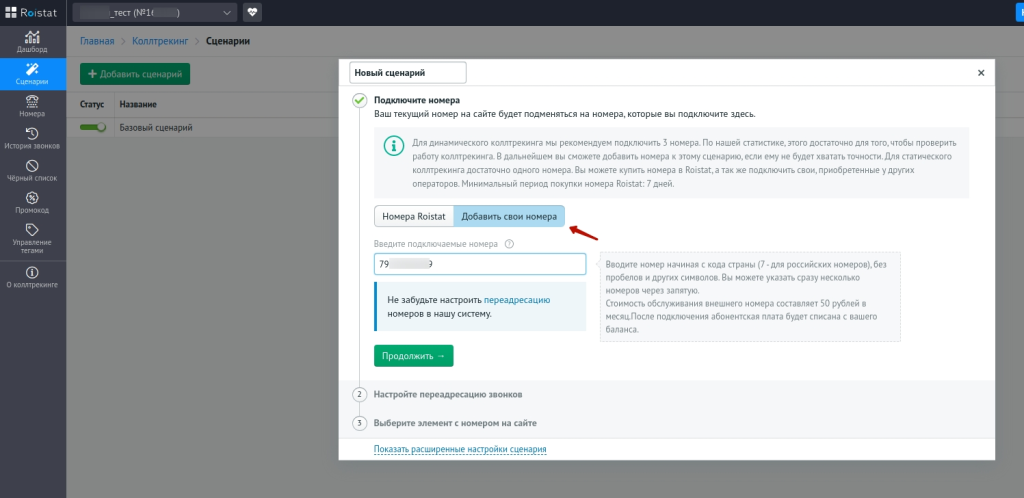Select the Добавить свои номера tab
Viewport: 1024px width, 498px height.
[509, 216]
